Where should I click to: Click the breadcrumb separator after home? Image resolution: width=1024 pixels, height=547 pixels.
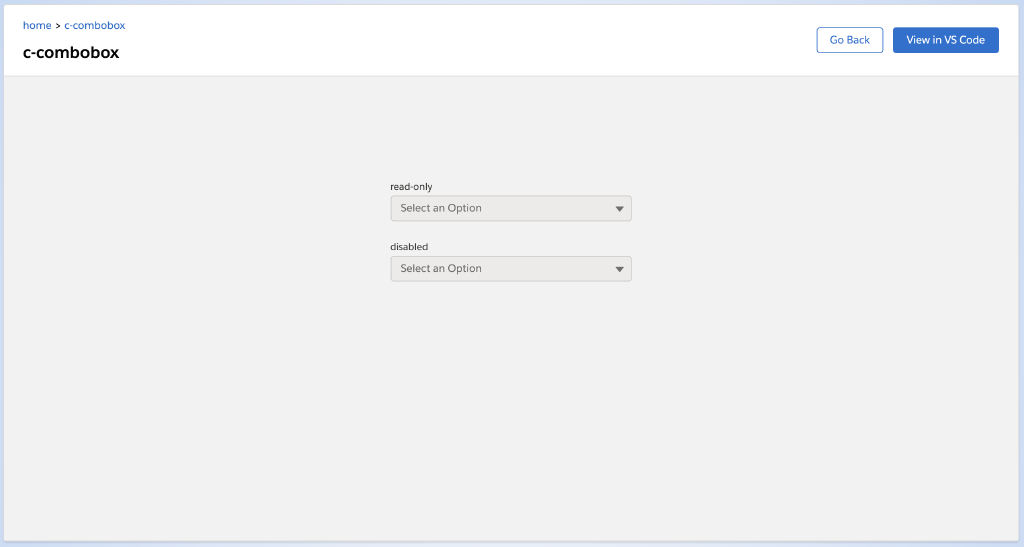[x=58, y=25]
